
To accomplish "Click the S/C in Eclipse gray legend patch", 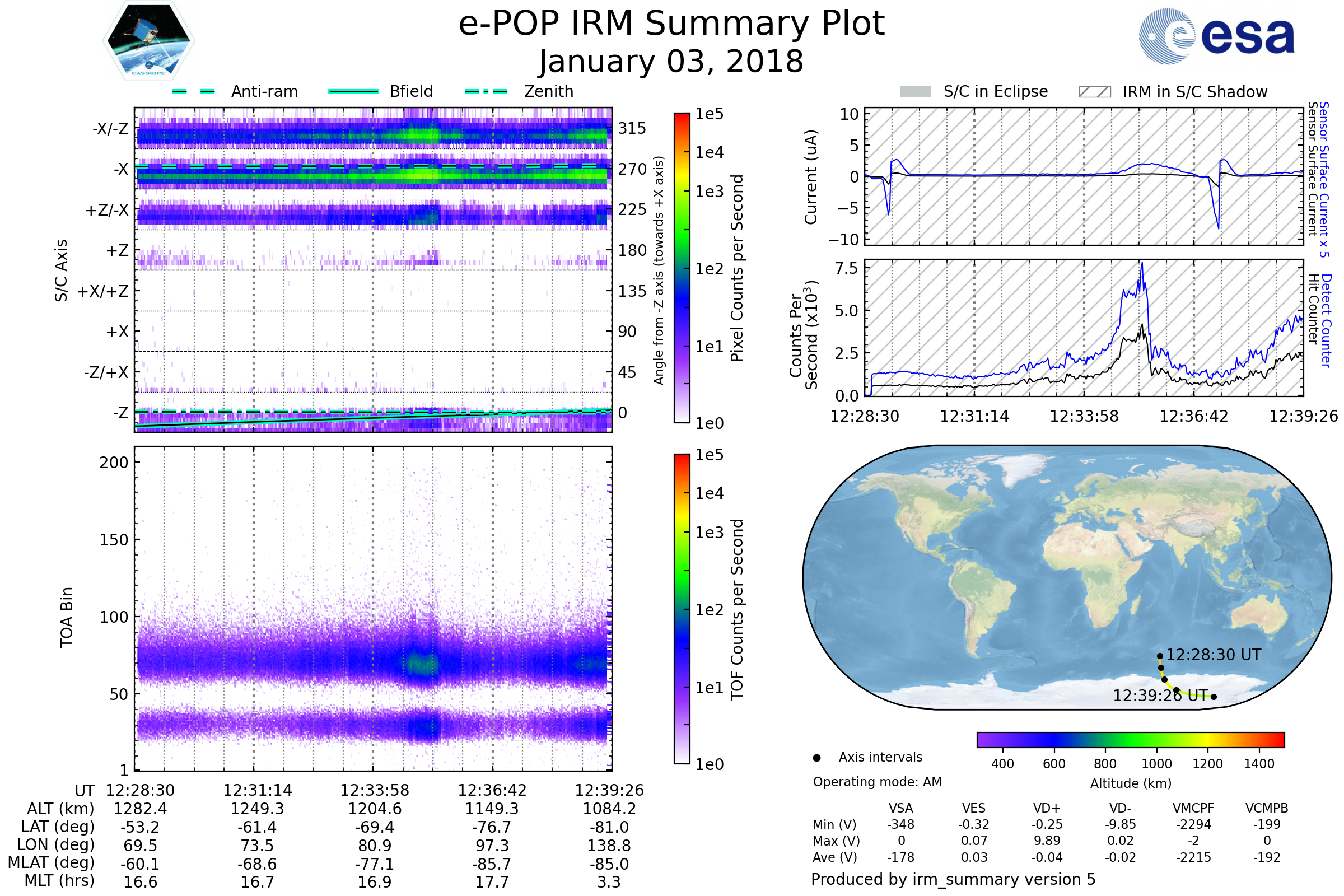I will (915, 92).
